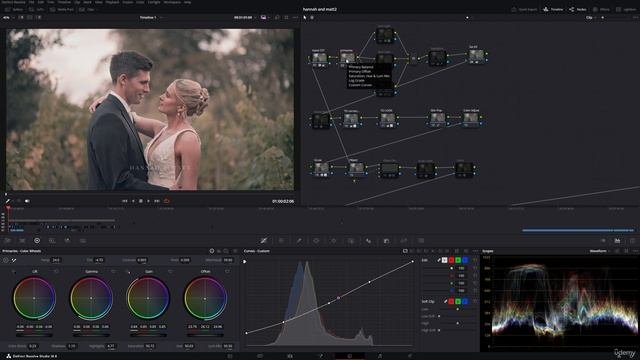The image size is (640, 360).
Task: Pick white point with Primaries picker icon
Action: click(x=14, y=260)
